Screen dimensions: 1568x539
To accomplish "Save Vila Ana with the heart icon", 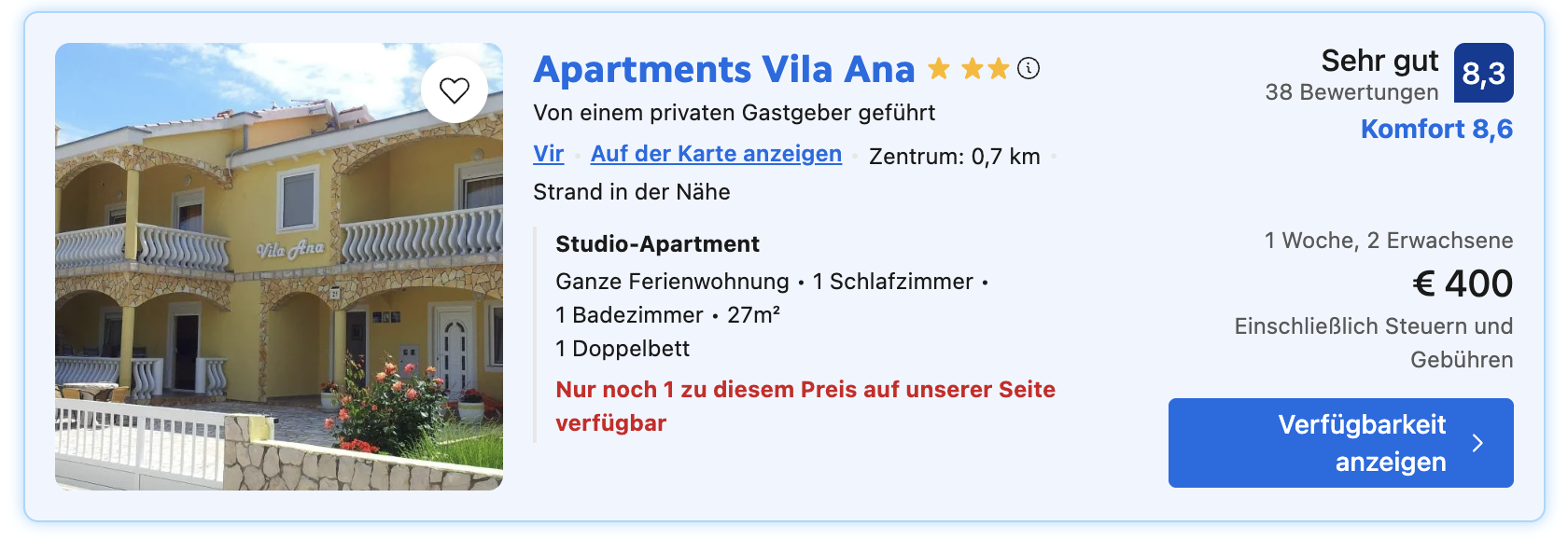I will click(x=455, y=90).
